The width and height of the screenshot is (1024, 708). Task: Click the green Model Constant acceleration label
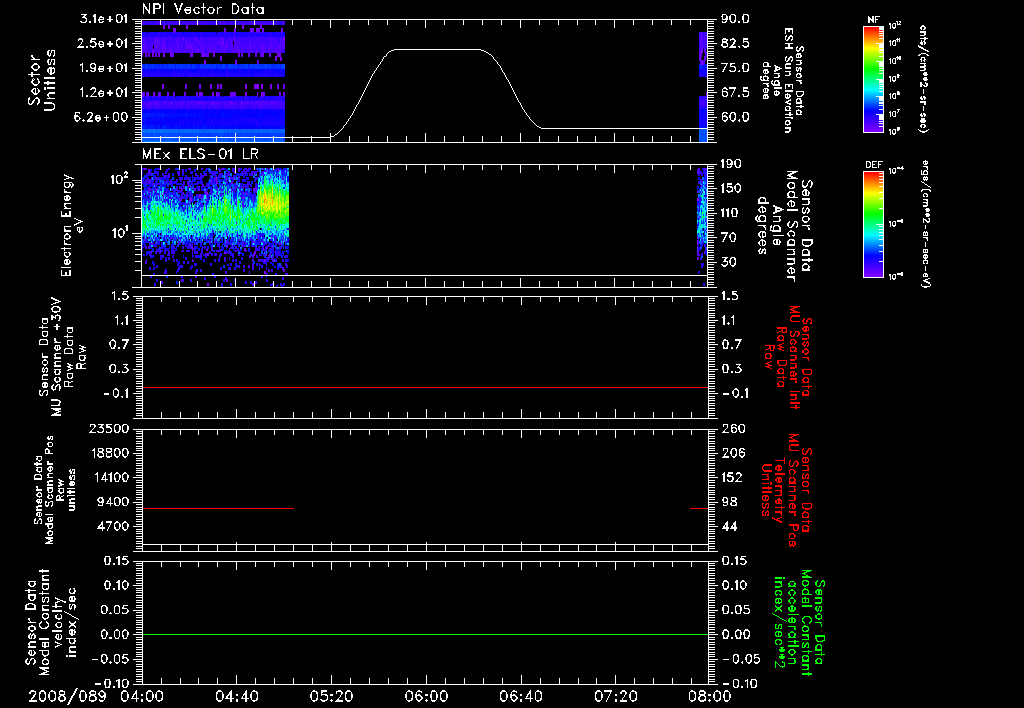[x=799, y=622]
